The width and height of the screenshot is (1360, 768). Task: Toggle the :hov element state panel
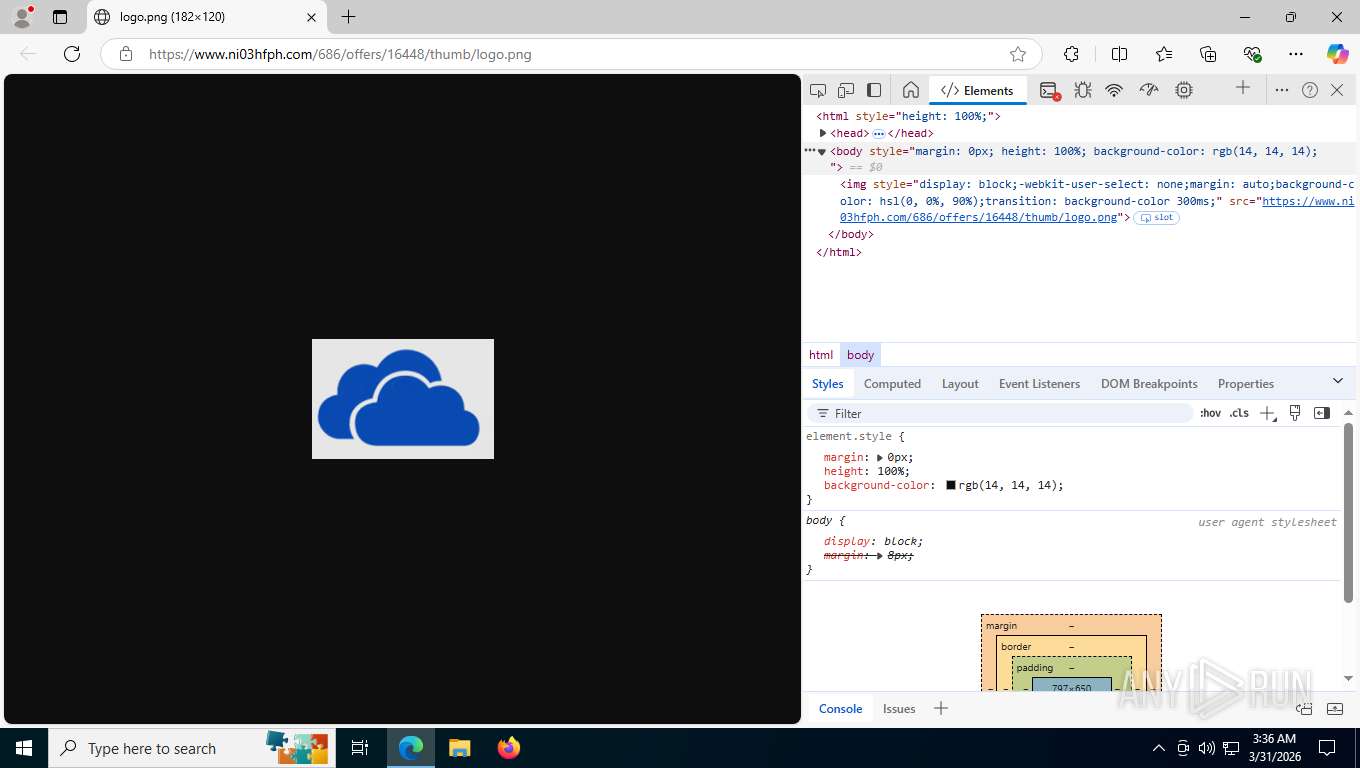pyautogui.click(x=1210, y=413)
